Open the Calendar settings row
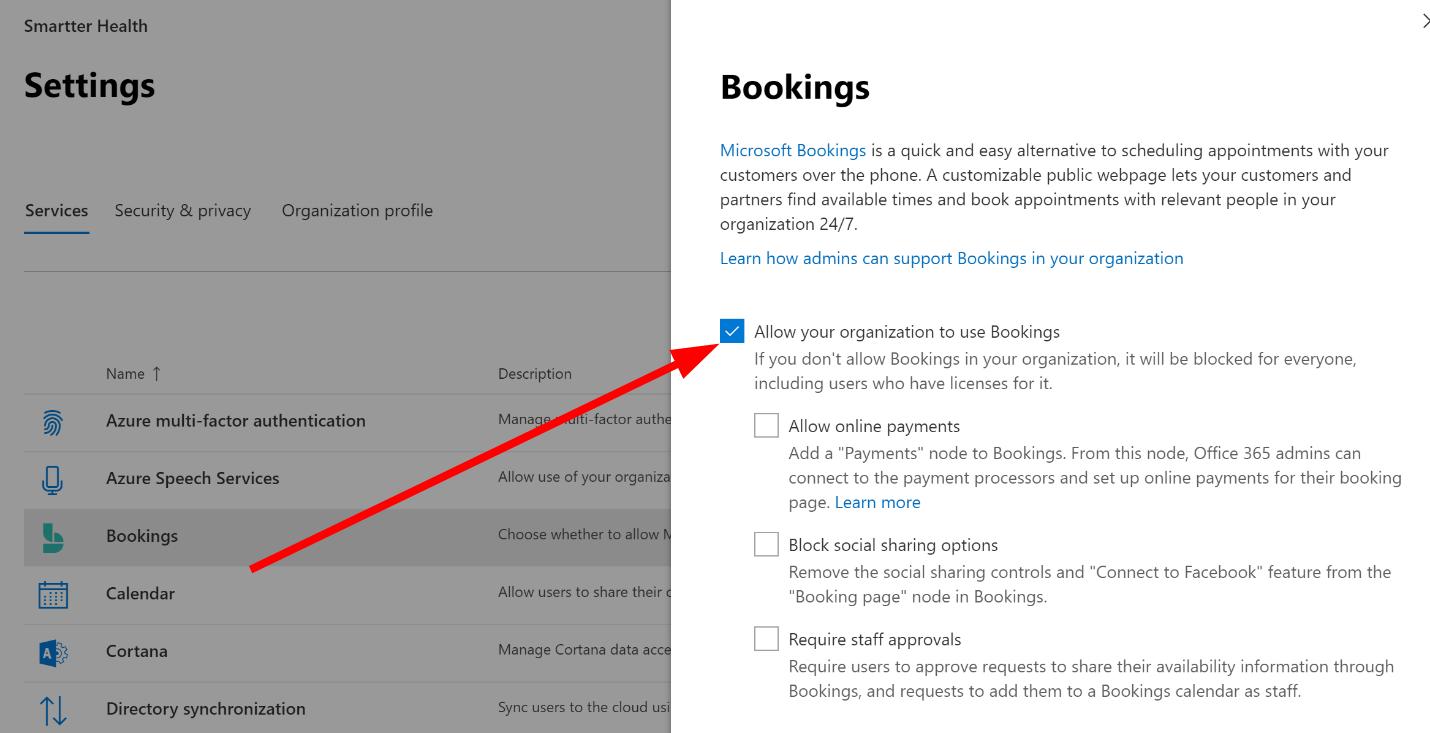The height and width of the screenshot is (733, 1430). [x=347, y=594]
